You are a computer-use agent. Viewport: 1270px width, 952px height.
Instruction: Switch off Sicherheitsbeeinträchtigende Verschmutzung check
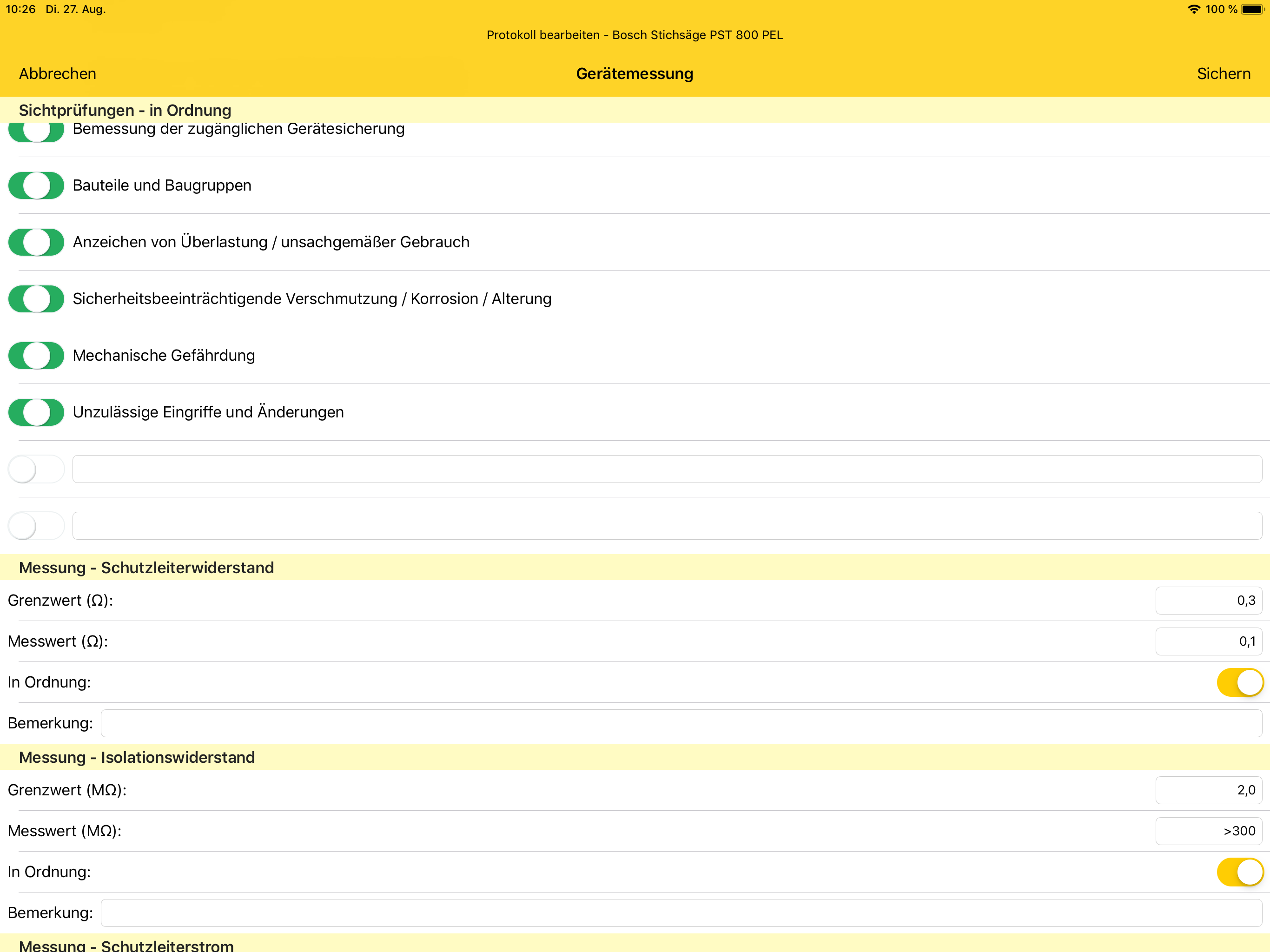tap(36, 298)
